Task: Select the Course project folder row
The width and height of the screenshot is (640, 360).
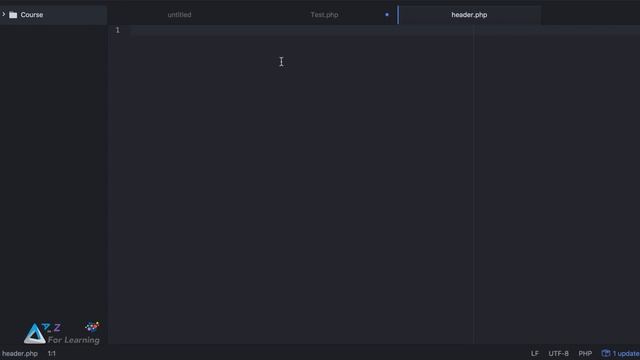Action: tap(53, 15)
